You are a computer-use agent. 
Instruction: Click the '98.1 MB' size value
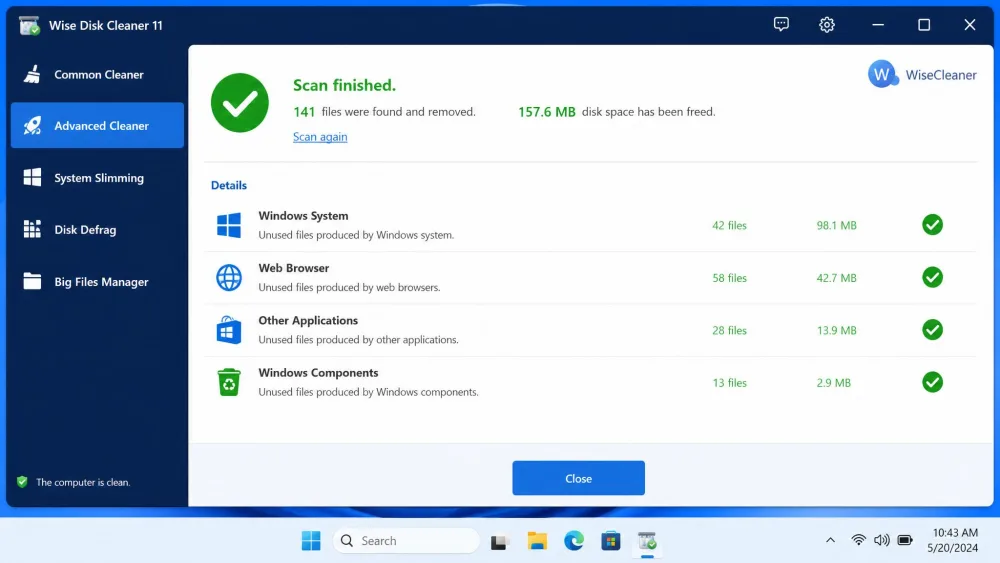point(836,225)
